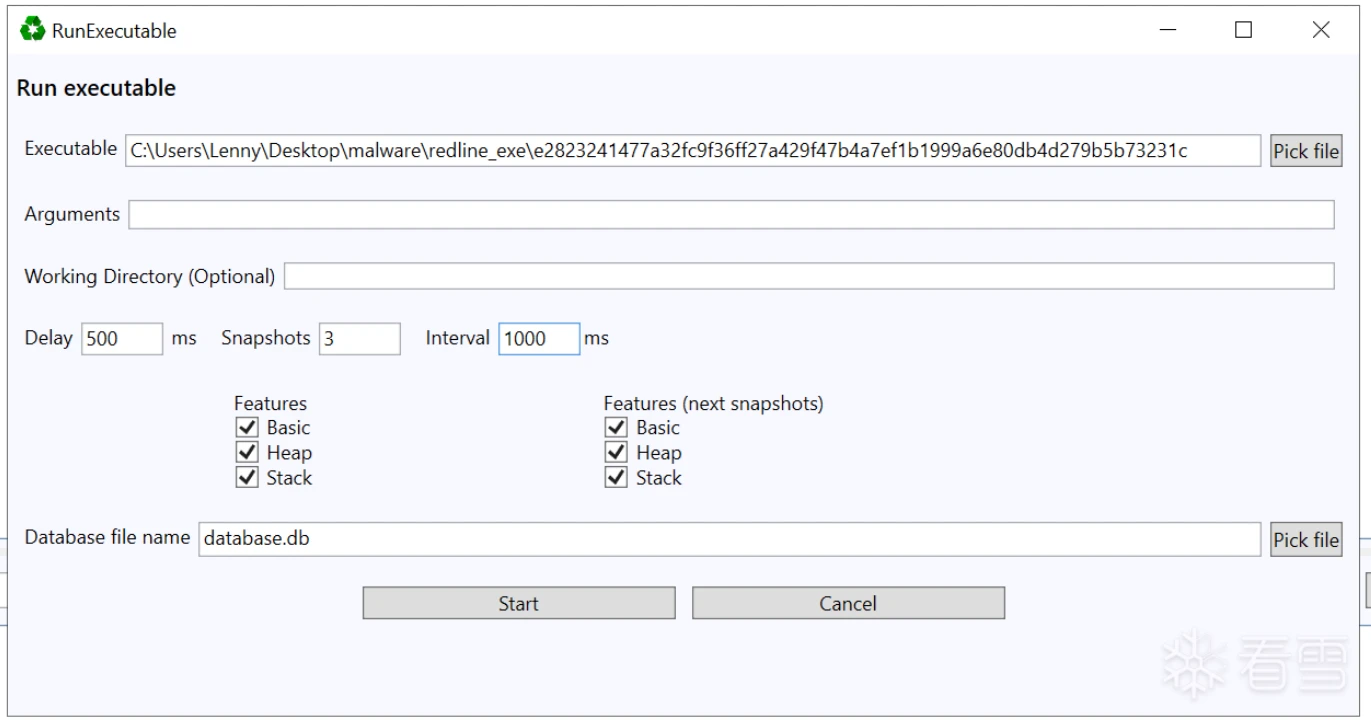
Task: Toggle Heap under Features (next snapshots)
Action: (616, 453)
